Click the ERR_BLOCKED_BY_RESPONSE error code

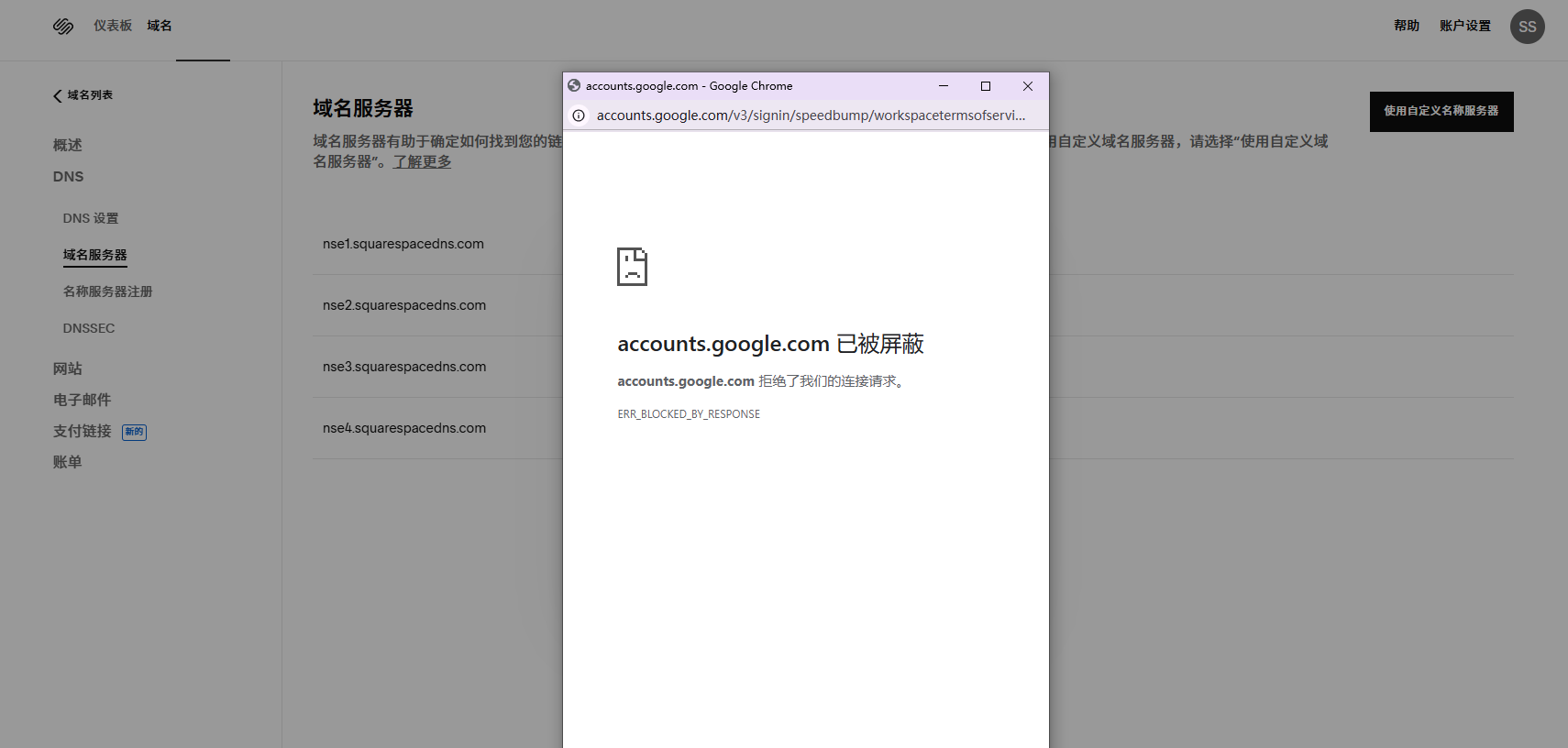(689, 414)
